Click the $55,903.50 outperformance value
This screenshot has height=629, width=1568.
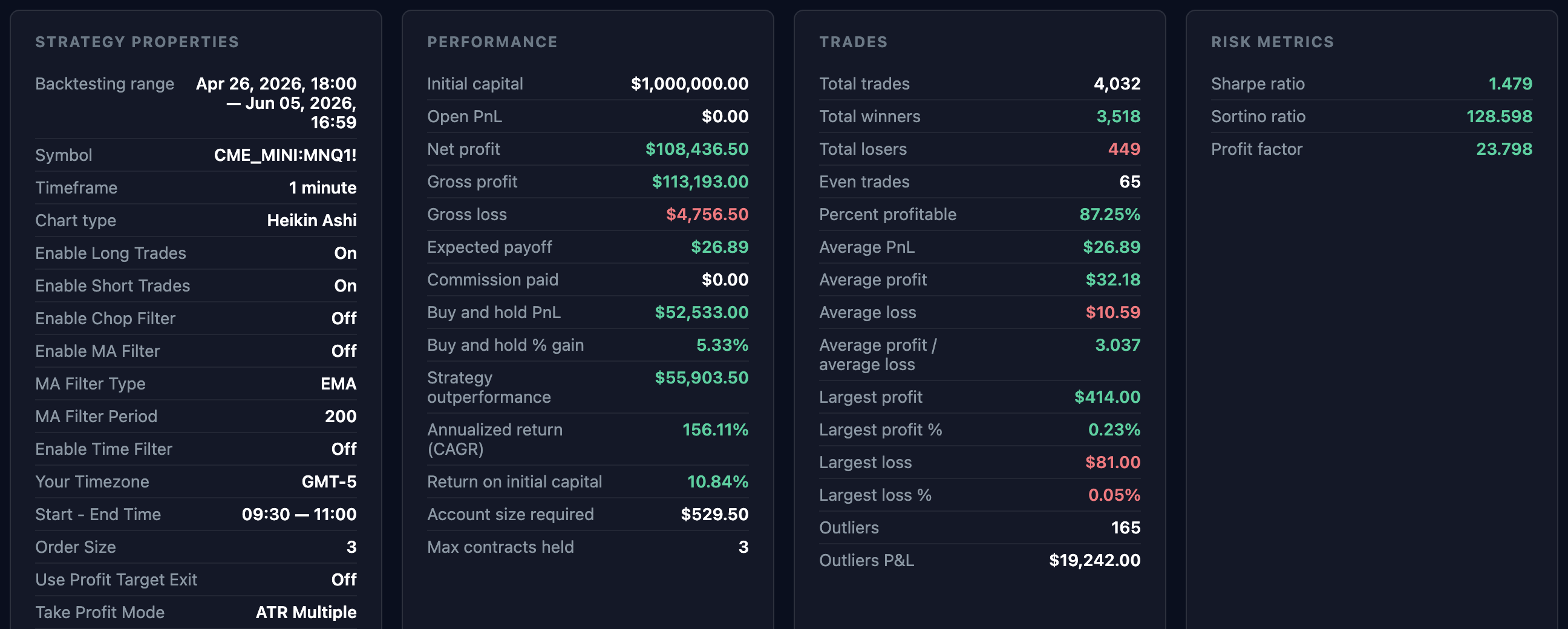(x=702, y=378)
